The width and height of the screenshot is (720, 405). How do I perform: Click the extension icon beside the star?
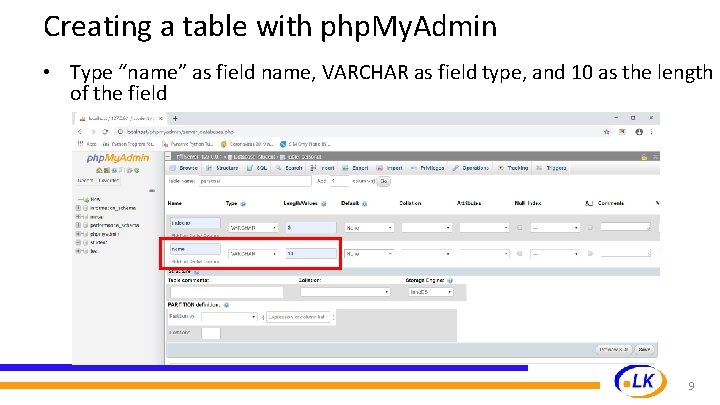coord(622,132)
